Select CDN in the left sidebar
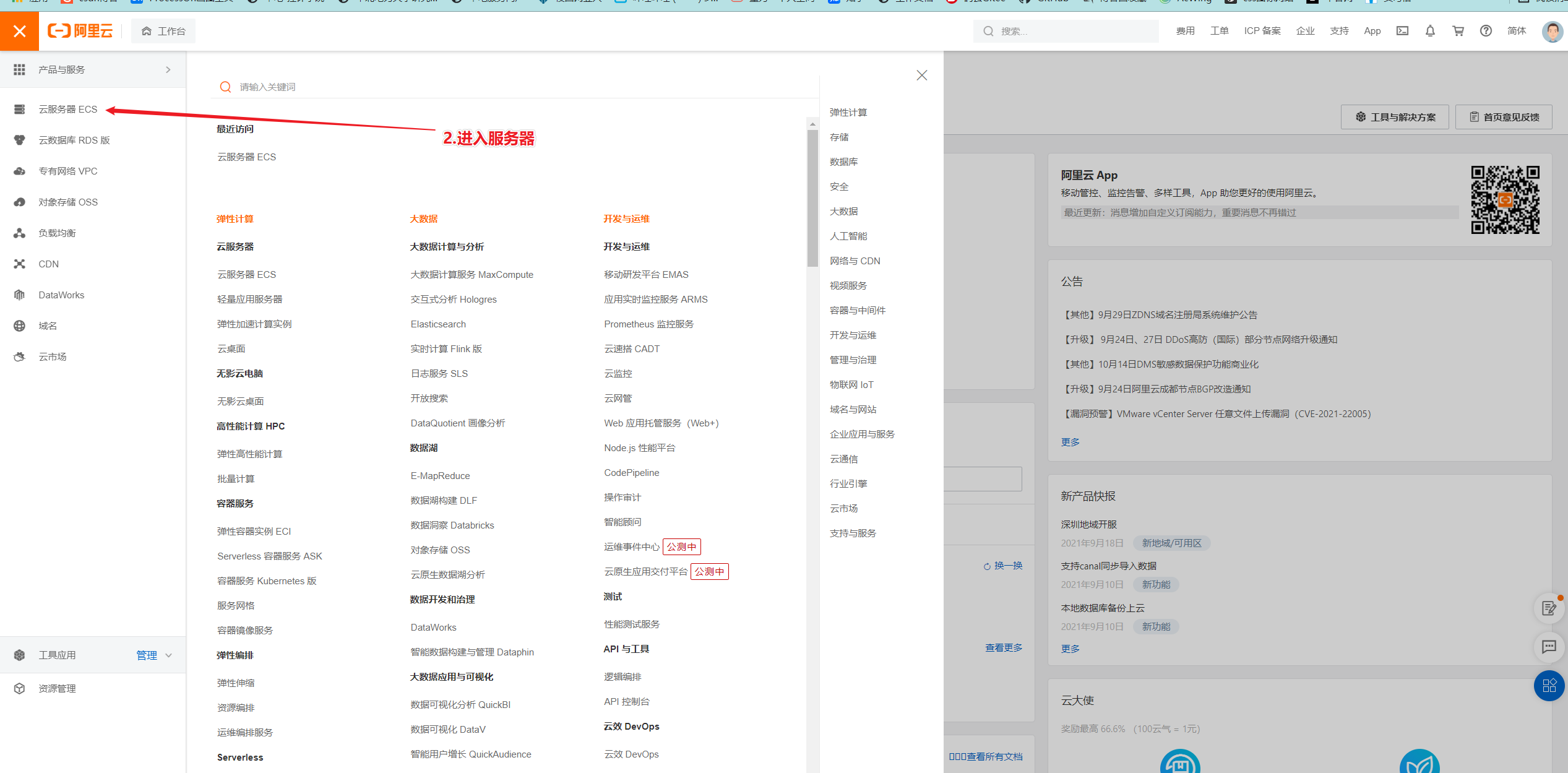Screen dimensions: 1568x773 coord(48,264)
